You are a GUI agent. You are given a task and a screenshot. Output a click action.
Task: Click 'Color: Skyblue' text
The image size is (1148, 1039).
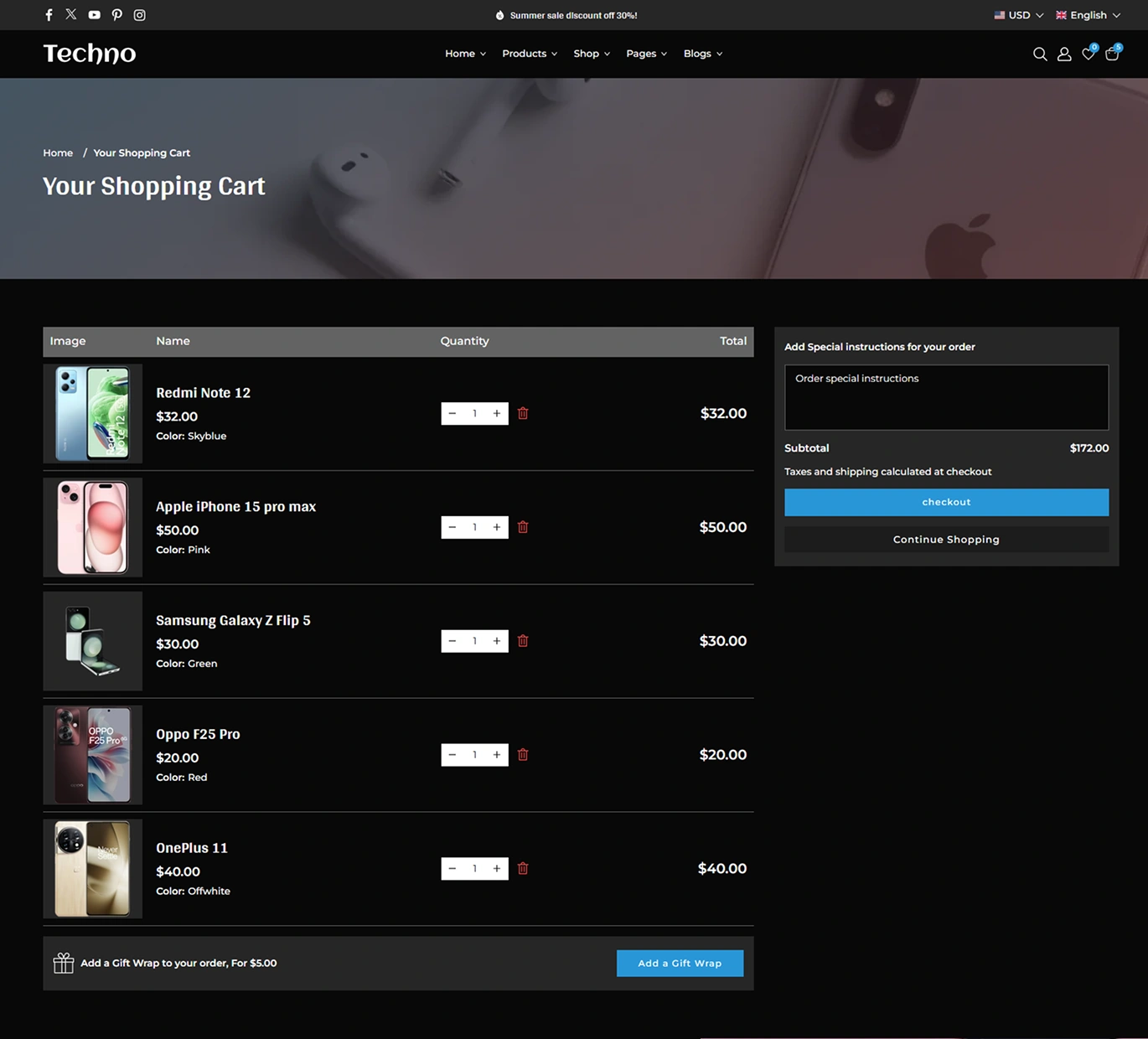click(191, 436)
